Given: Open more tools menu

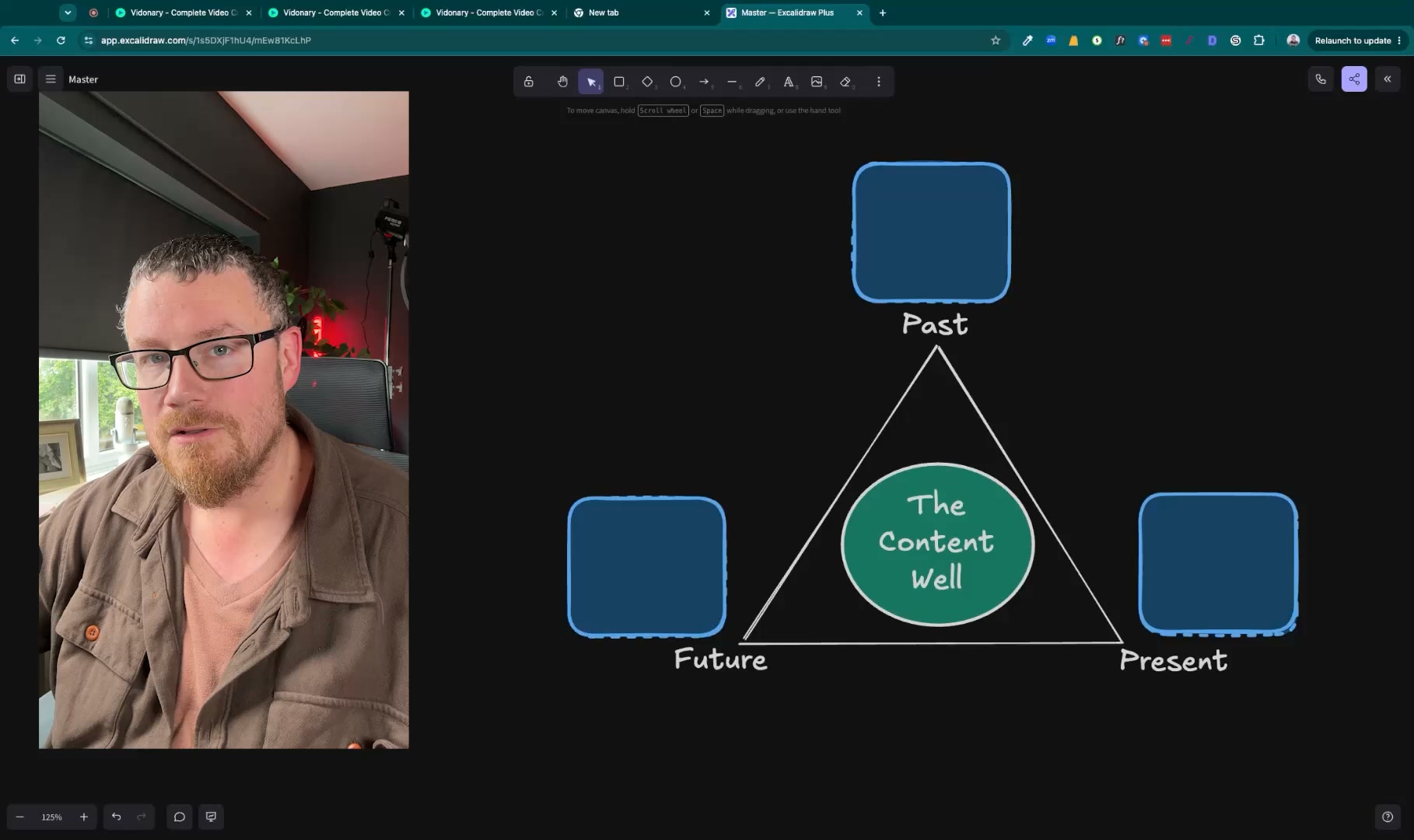Looking at the screenshot, I should (879, 82).
